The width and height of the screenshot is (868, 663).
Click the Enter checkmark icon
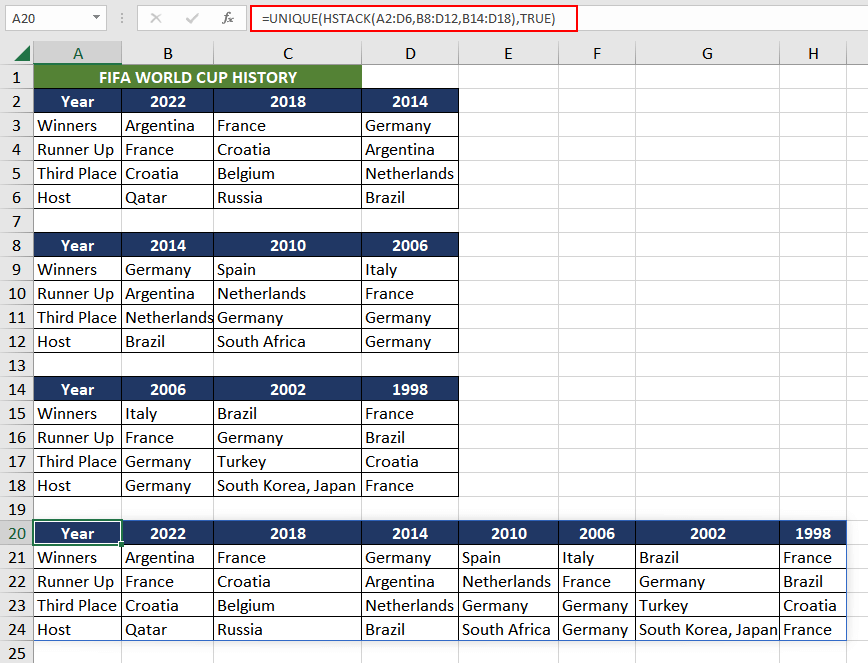point(193,18)
